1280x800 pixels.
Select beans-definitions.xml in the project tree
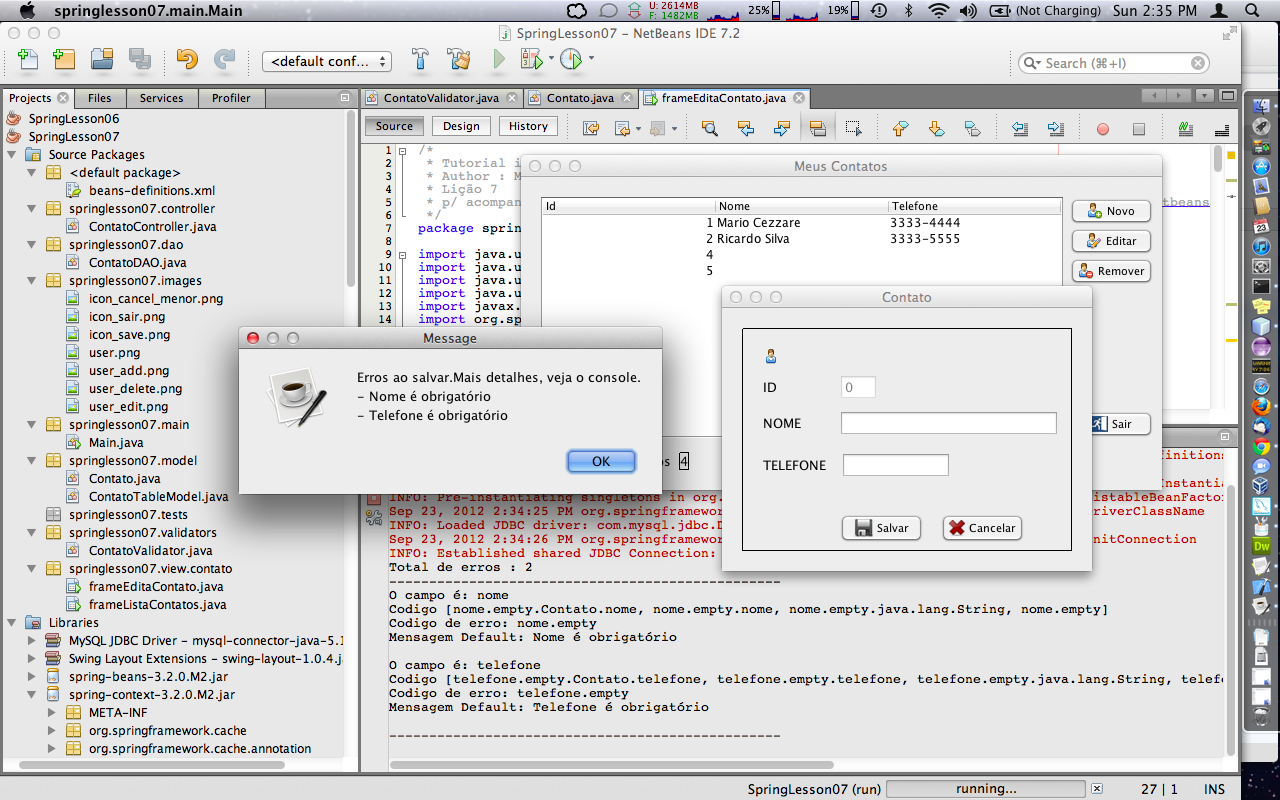(x=152, y=191)
